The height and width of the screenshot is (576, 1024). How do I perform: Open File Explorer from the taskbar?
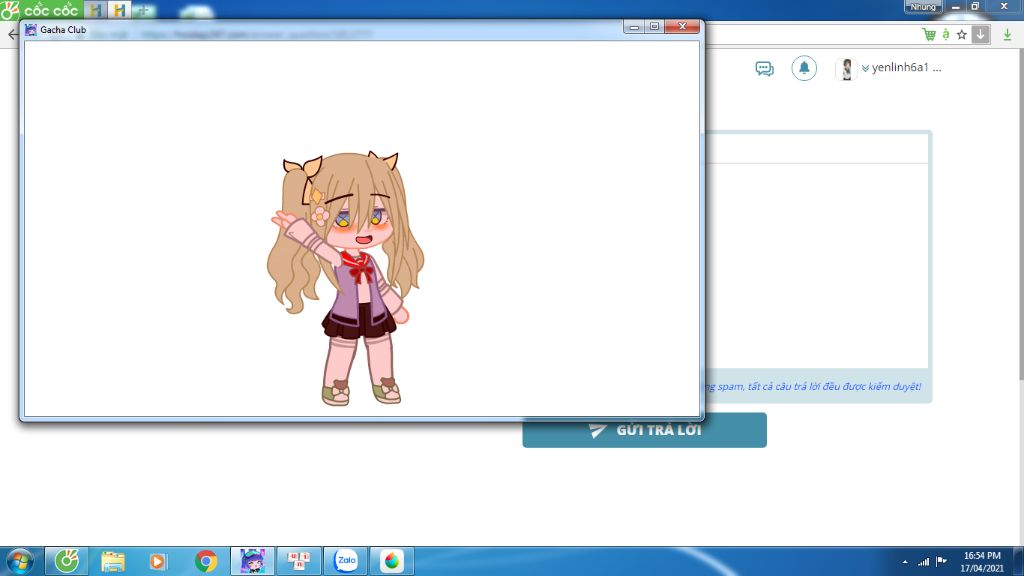point(112,561)
